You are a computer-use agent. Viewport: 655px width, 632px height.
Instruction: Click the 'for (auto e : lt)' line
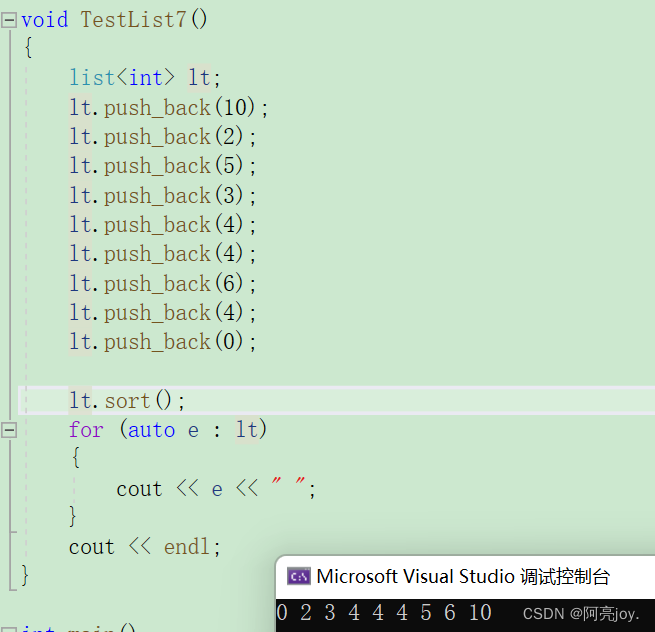point(168,429)
